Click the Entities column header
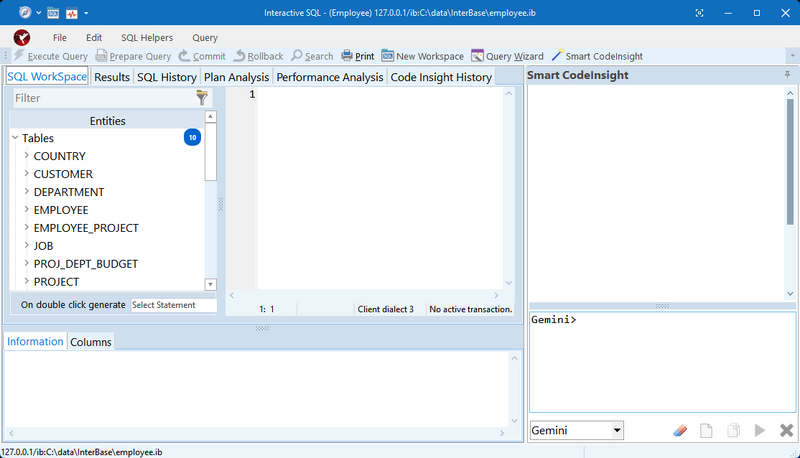The image size is (800, 458). coord(107,121)
